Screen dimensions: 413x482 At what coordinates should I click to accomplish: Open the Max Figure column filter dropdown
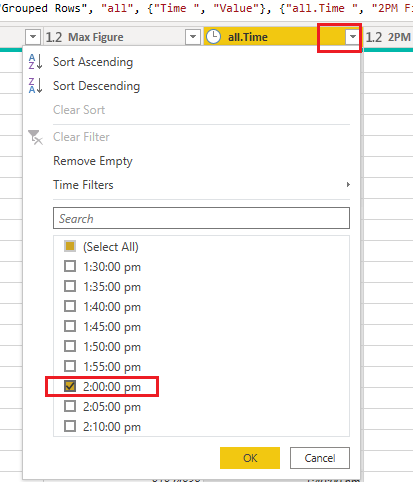(x=193, y=37)
